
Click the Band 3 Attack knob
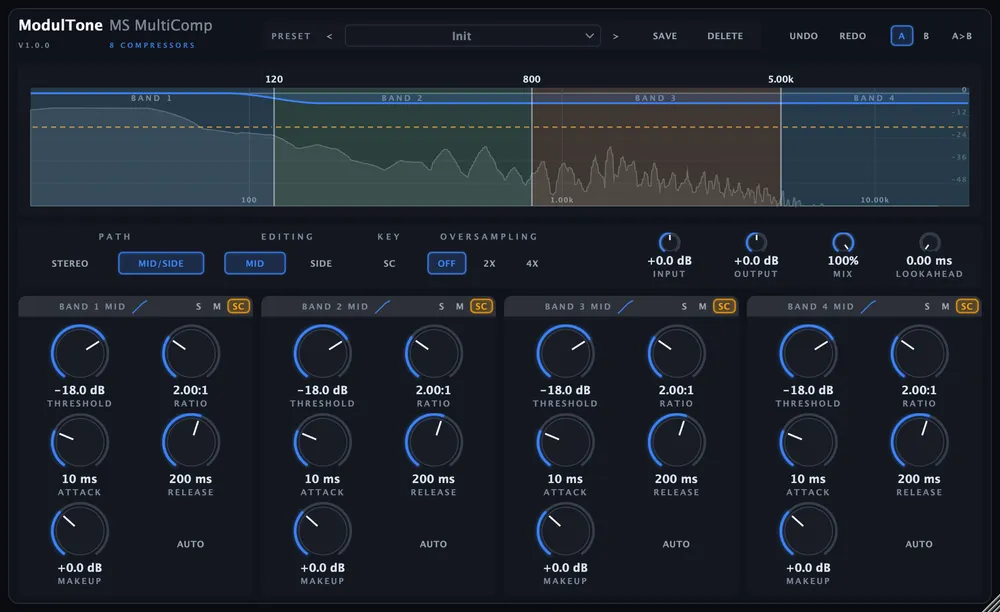pyautogui.click(x=566, y=442)
